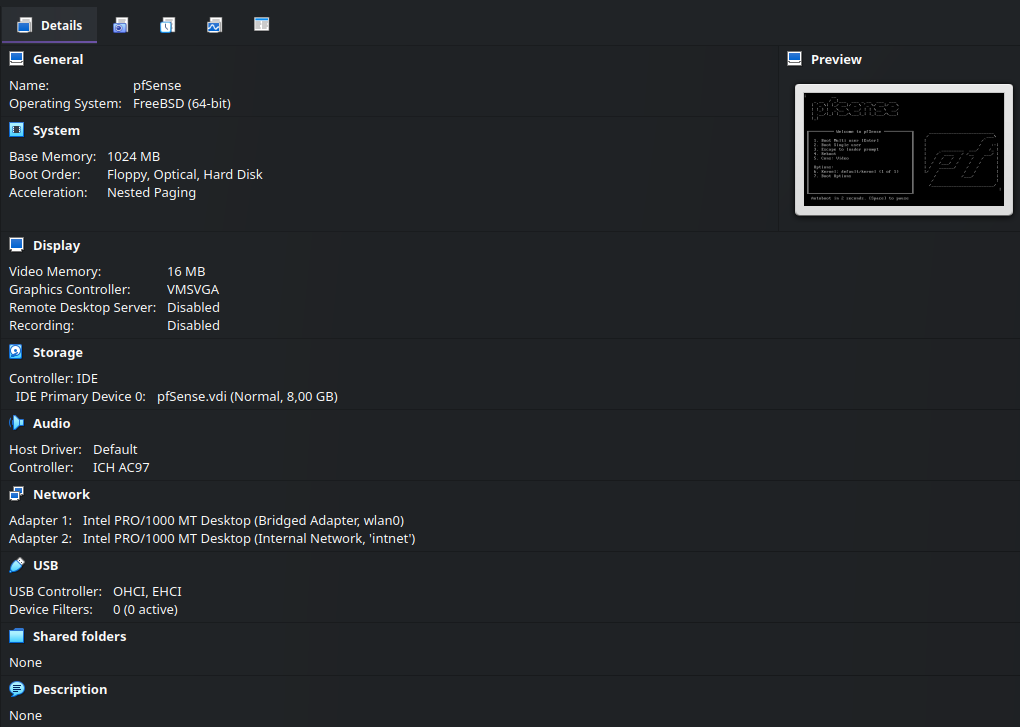Click the Network section adapter icon
This screenshot has width=1020, height=727.
[x=14, y=493]
